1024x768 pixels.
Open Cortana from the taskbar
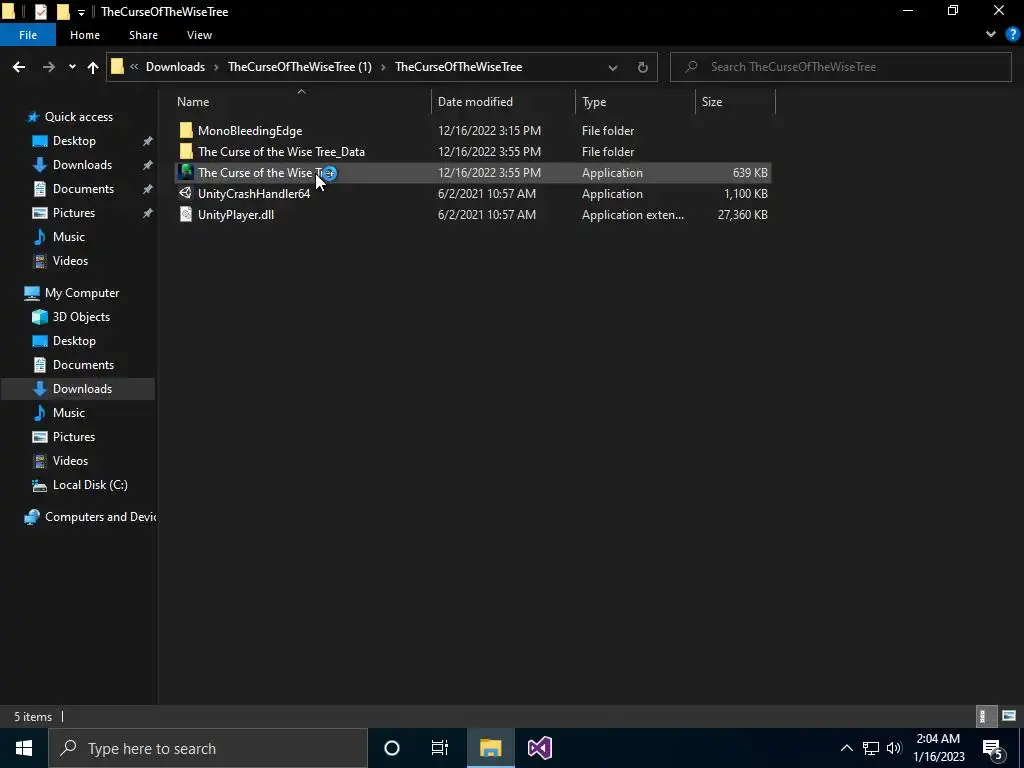tap(392, 748)
